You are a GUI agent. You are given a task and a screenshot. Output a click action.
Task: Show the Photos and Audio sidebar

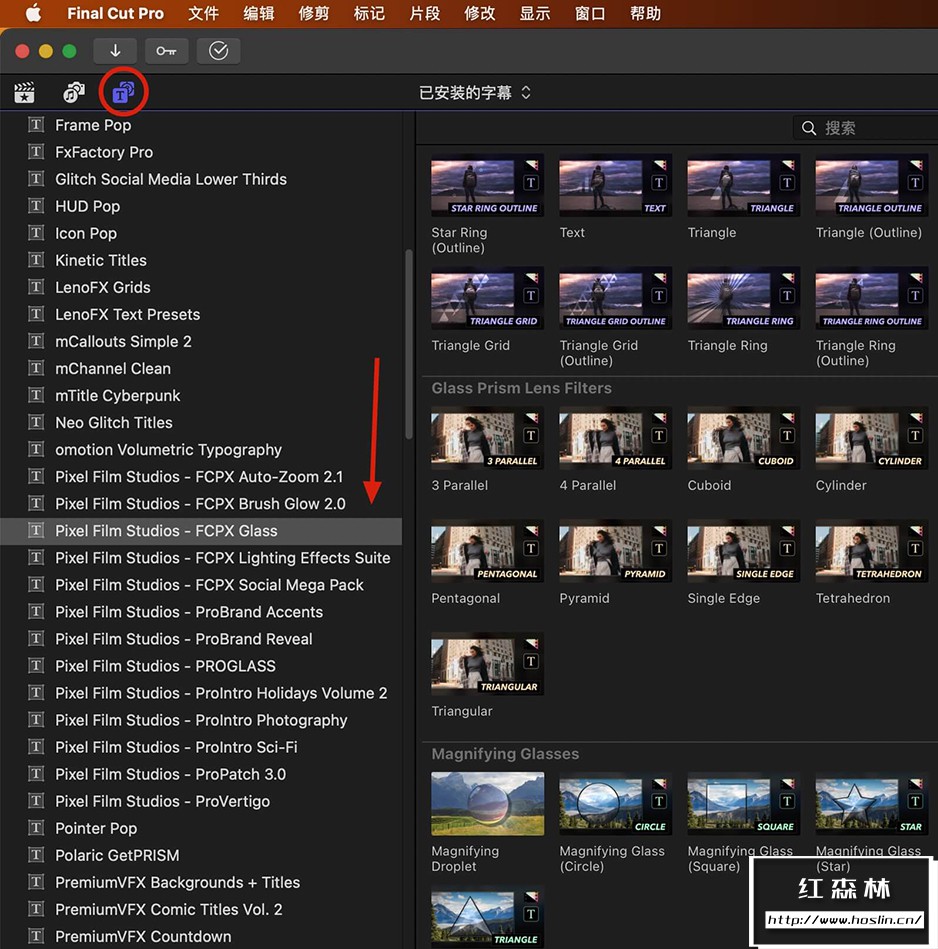click(74, 93)
